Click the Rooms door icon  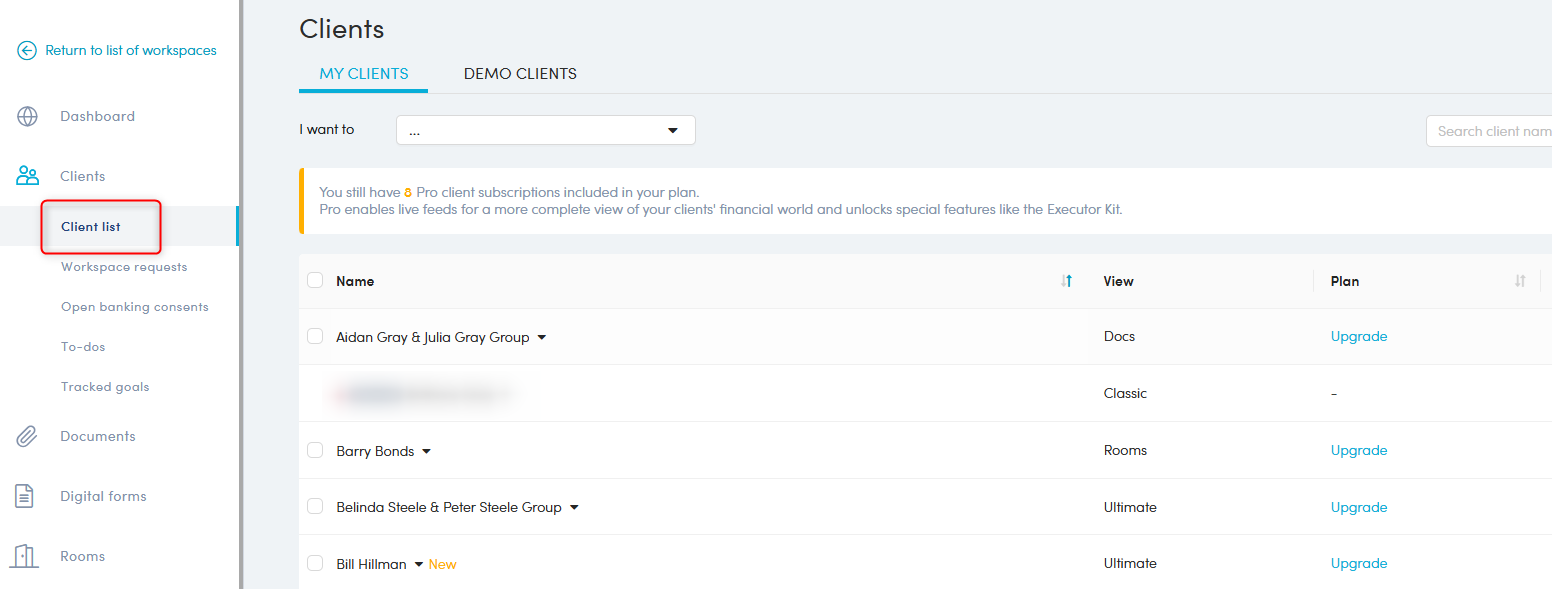pos(25,556)
